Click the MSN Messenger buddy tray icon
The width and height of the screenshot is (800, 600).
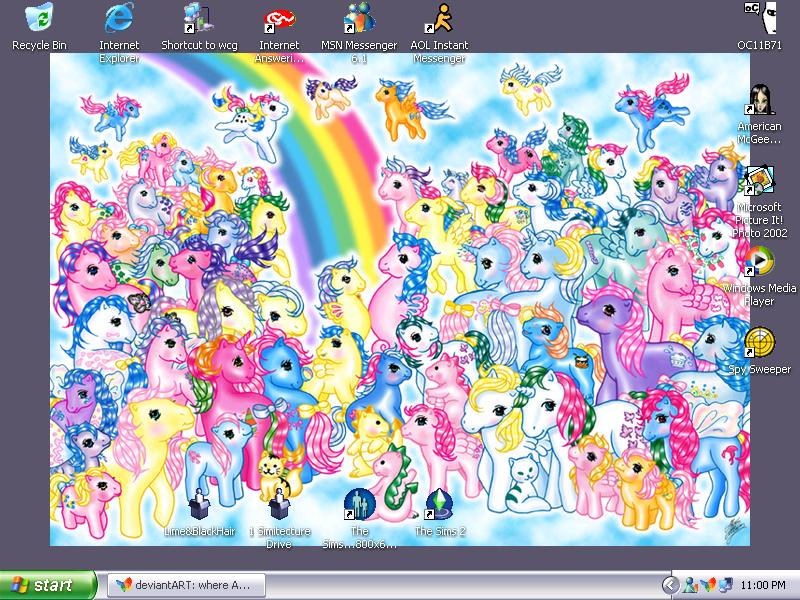click(x=691, y=585)
